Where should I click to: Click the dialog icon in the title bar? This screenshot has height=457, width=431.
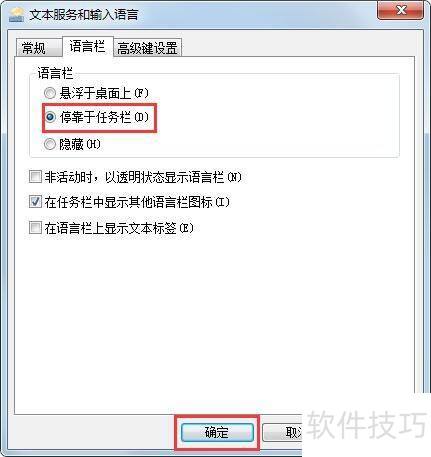[x=16, y=15]
